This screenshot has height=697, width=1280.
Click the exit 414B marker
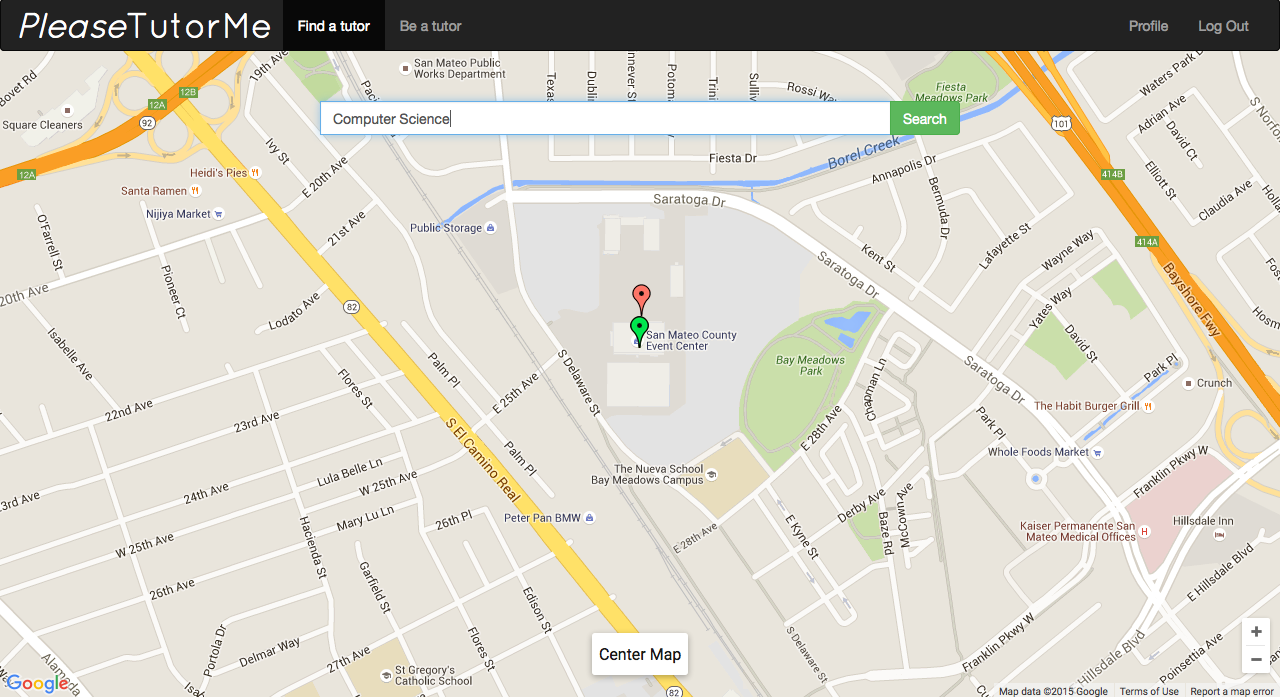pos(1114,174)
